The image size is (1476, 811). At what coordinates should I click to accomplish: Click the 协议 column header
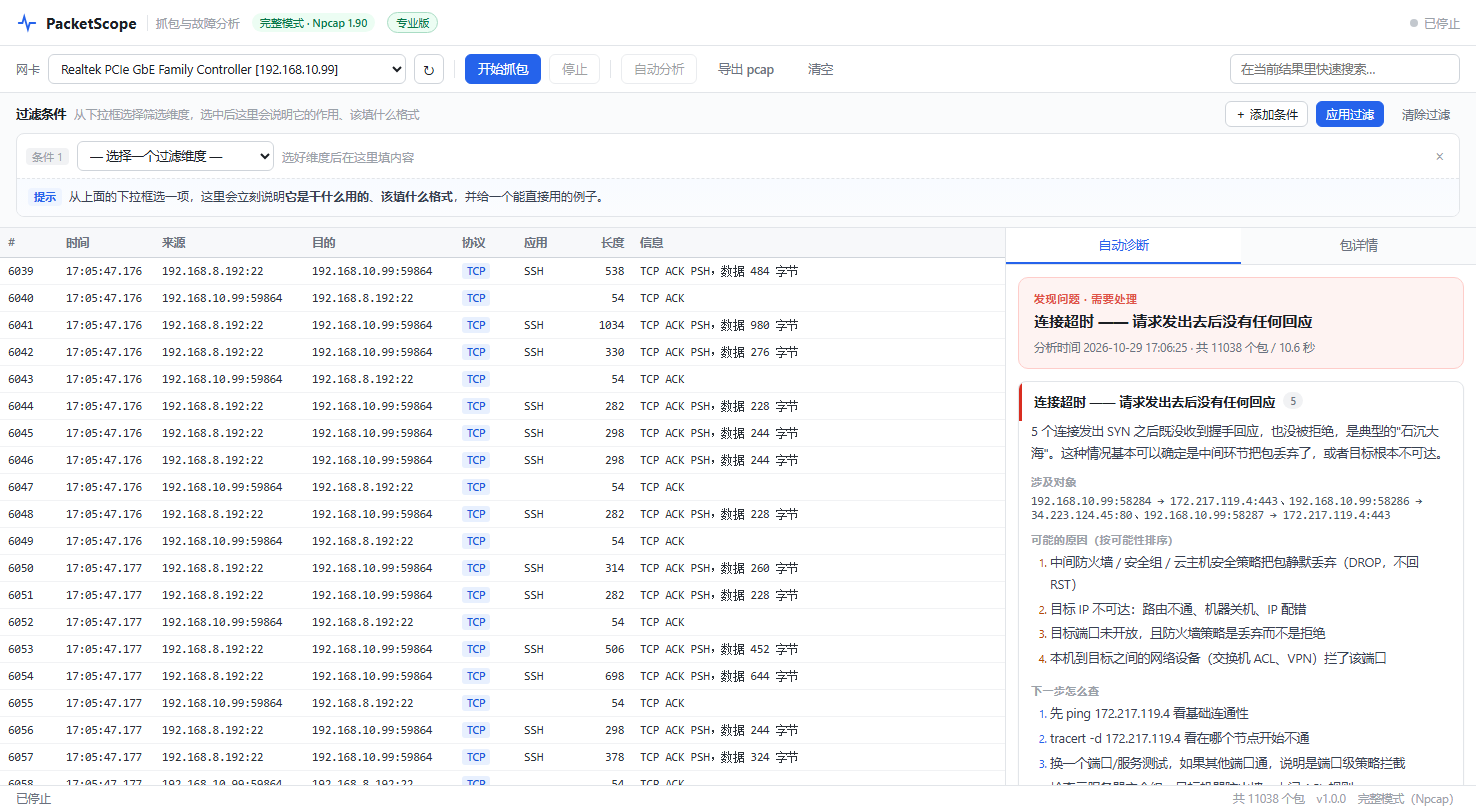[474, 243]
